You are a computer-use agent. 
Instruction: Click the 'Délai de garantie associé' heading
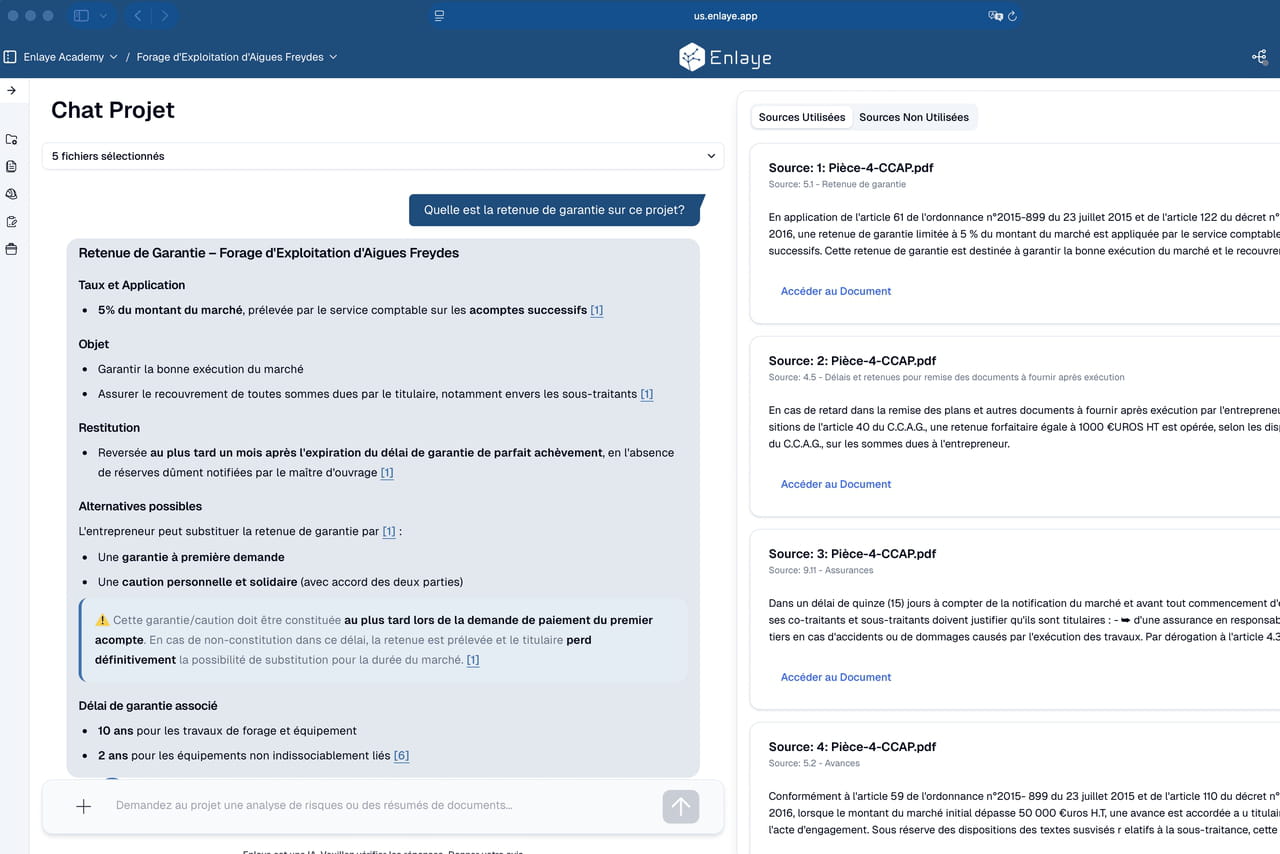coord(148,706)
